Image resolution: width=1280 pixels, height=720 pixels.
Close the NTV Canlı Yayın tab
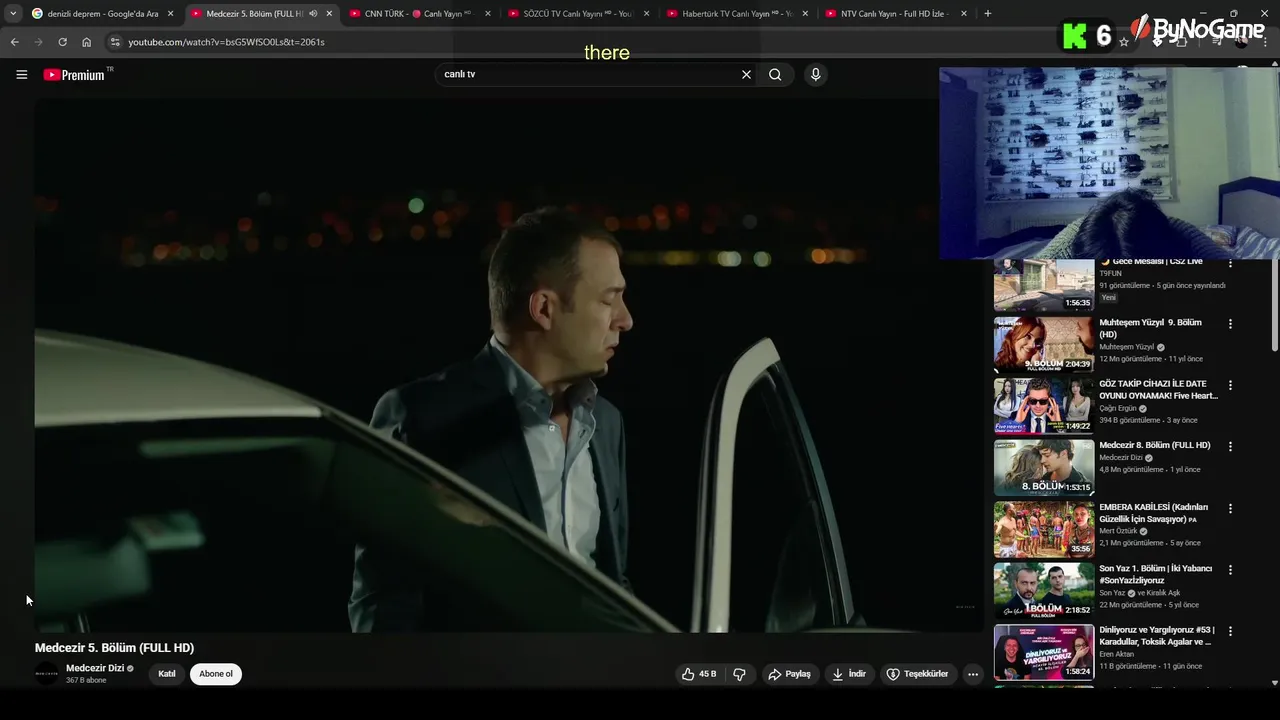[x=964, y=14]
